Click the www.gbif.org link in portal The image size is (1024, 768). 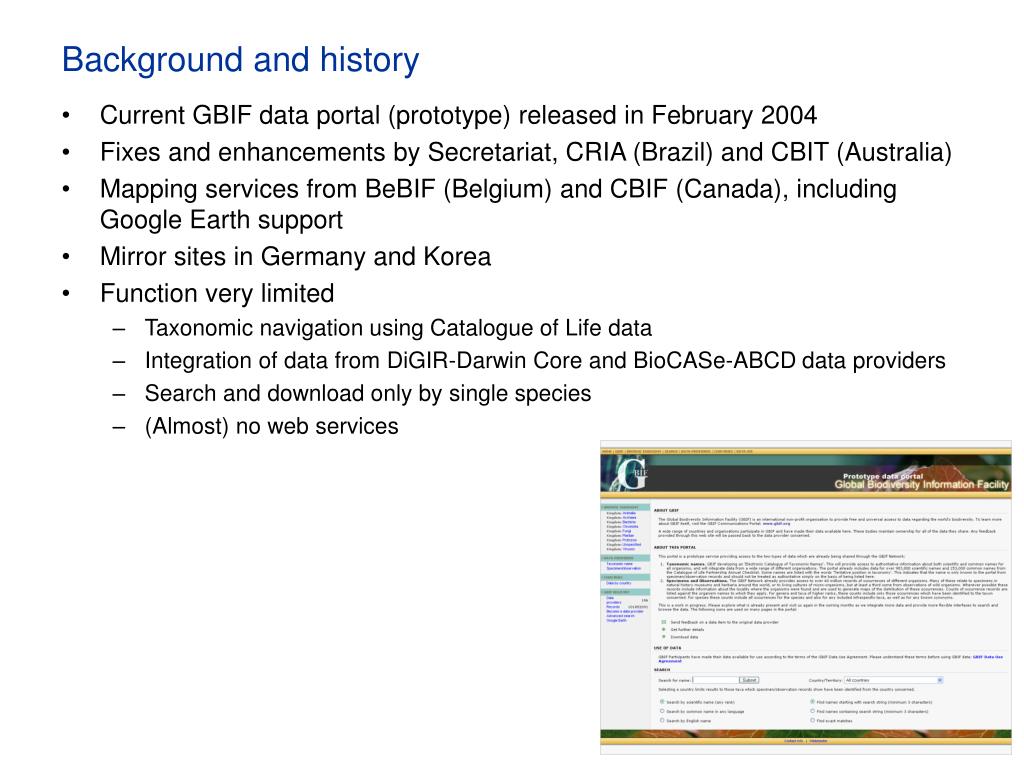[x=776, y=524]
